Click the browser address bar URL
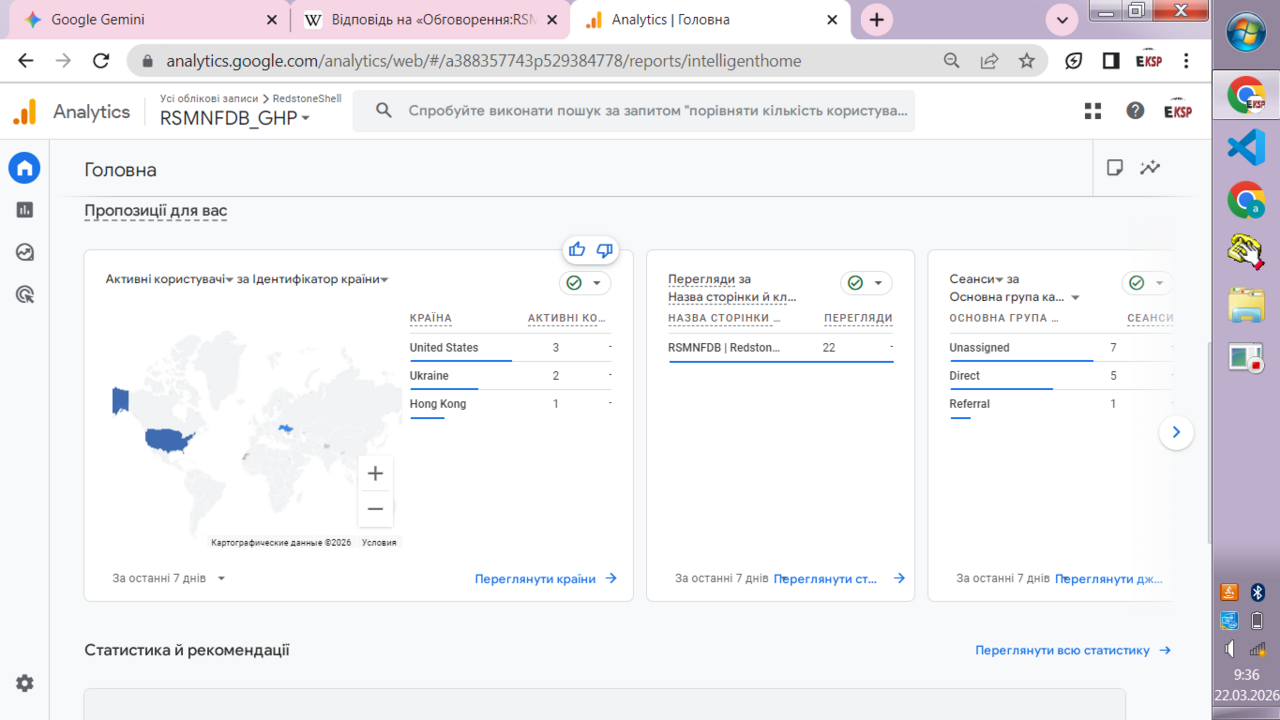 pos(484,61)
